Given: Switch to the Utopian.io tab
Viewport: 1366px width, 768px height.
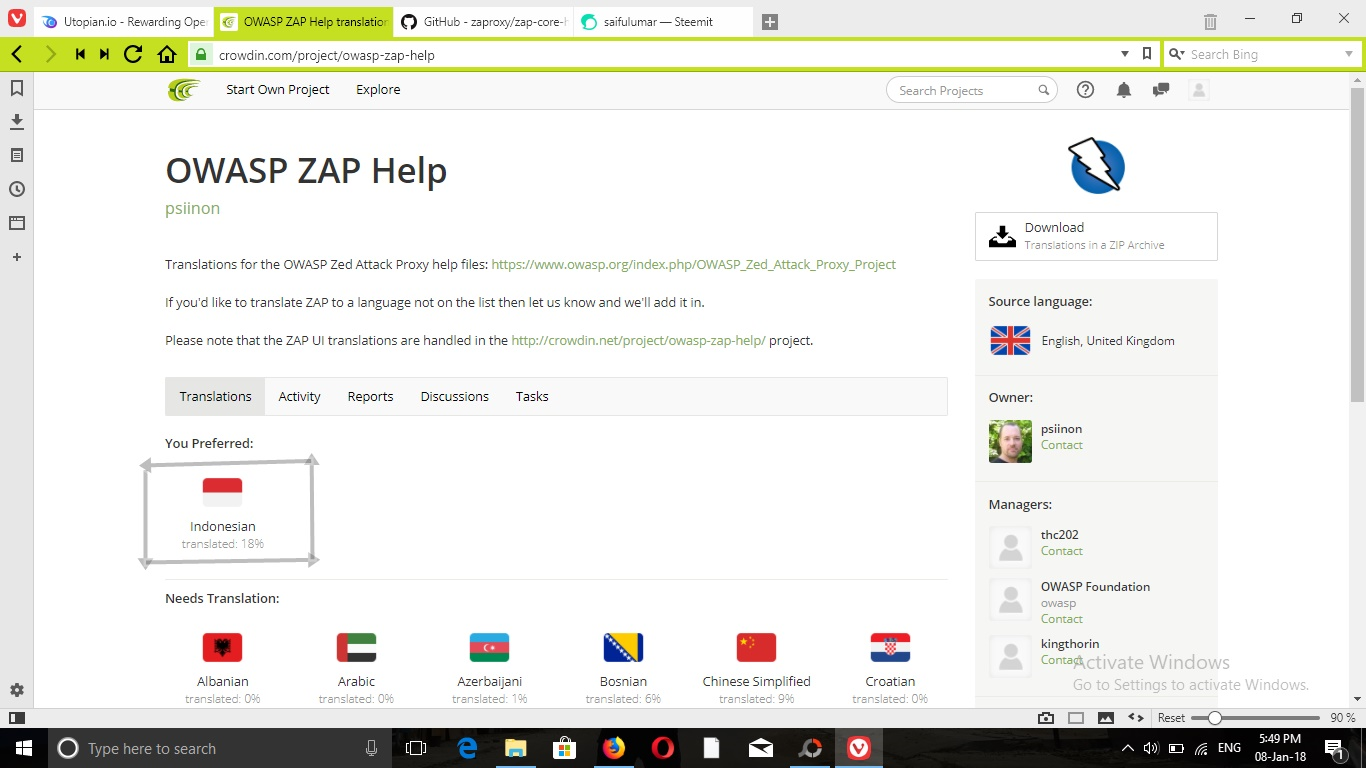Looking at the screenshot, I should [125, 22].
